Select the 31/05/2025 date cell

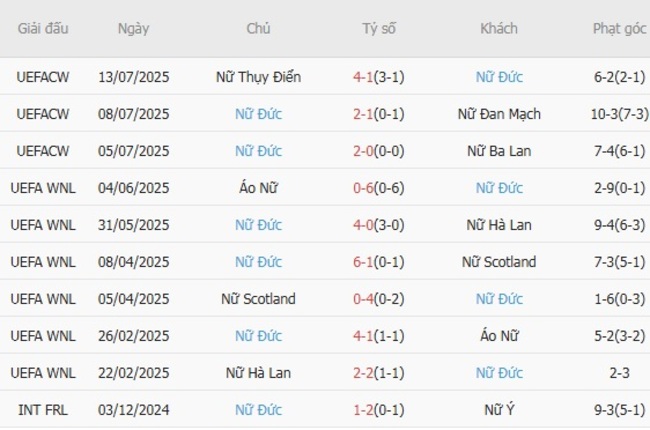(x=133, y=225)
